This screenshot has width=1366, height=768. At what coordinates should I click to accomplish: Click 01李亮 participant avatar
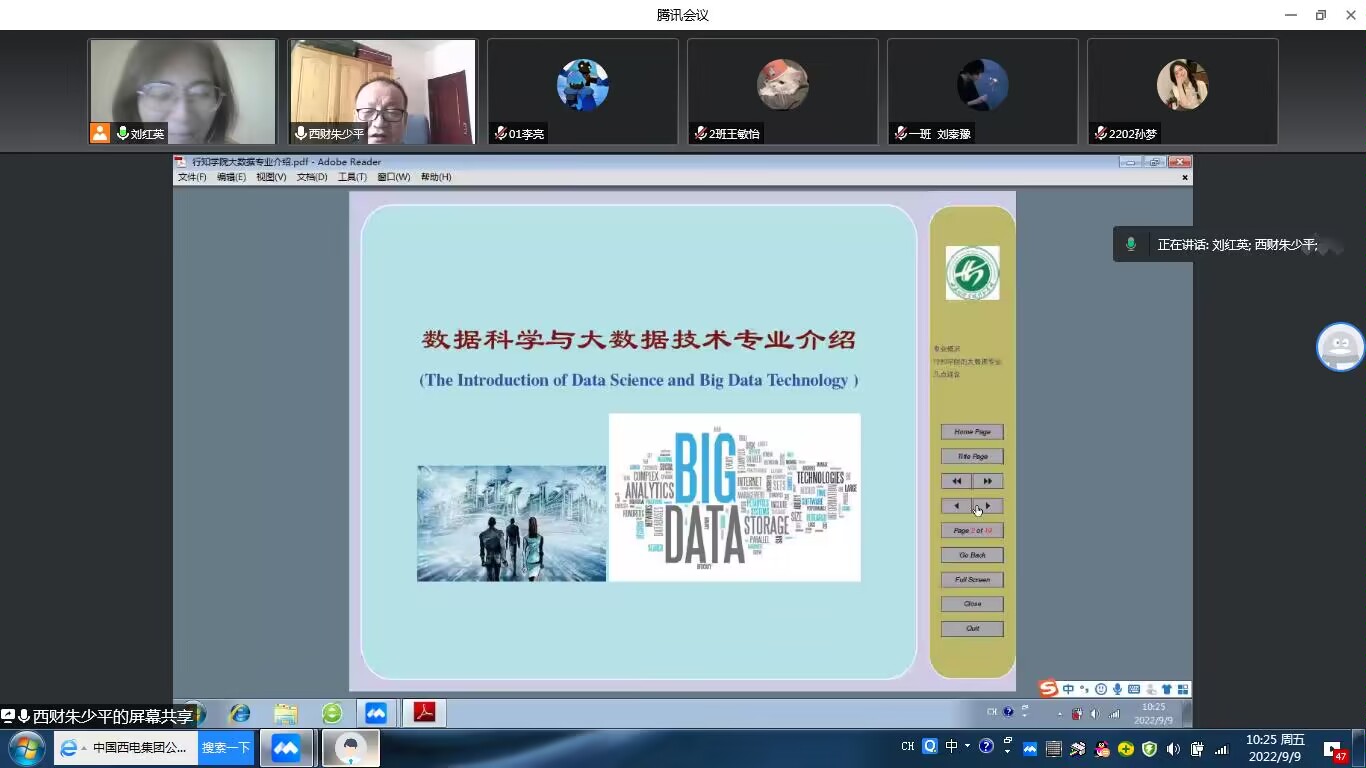tap(583, 85)
